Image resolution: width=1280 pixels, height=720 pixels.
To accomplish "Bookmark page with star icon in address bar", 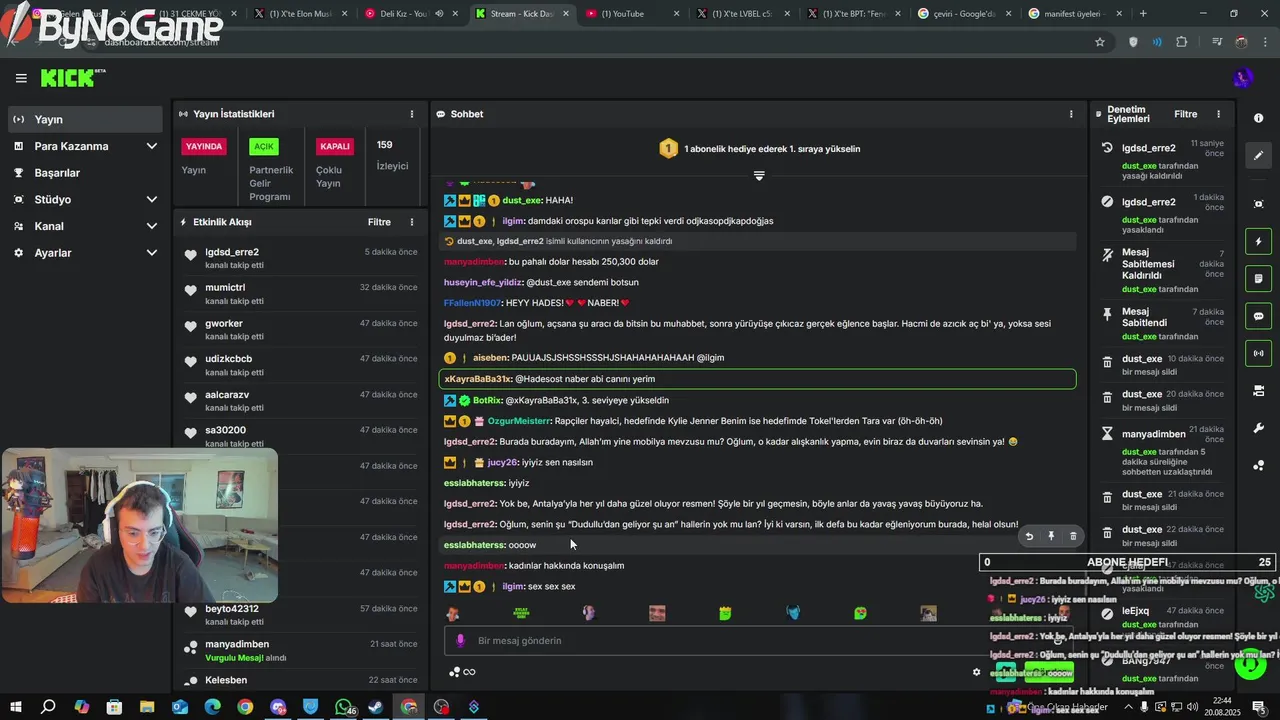I will click(1100, 42).
